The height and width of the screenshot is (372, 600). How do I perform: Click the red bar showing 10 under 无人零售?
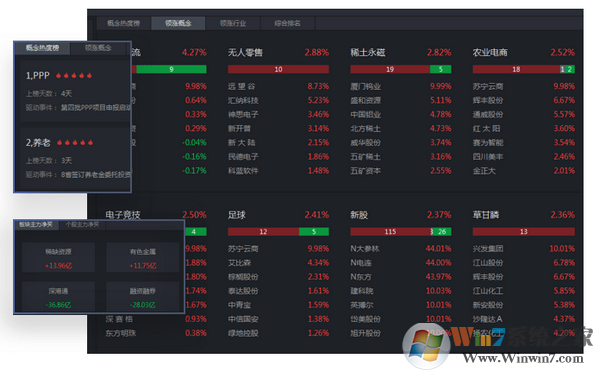point(278,69)
